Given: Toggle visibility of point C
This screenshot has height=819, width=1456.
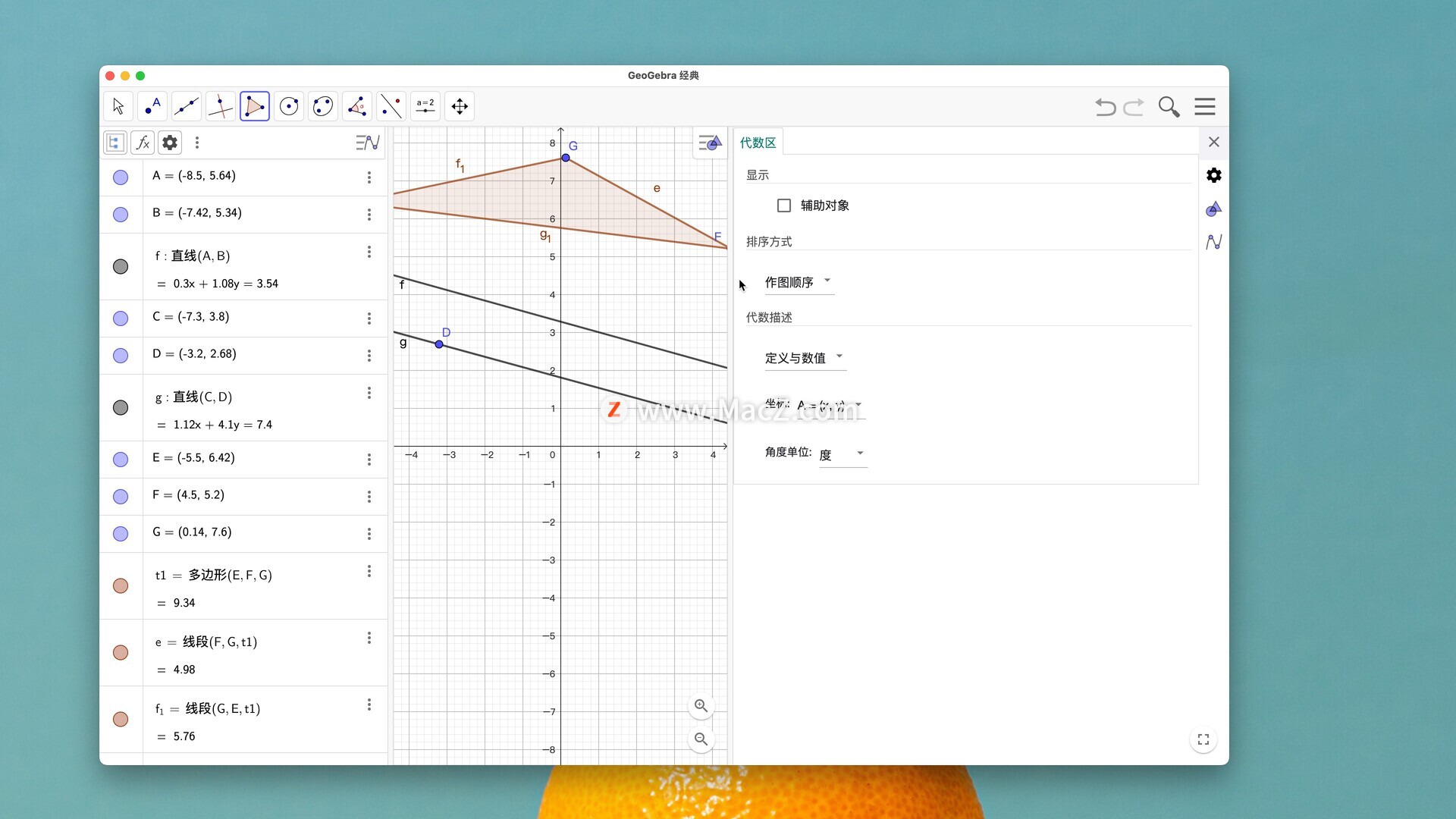Looking at the screenshot, I should click(x=121, y=318).
